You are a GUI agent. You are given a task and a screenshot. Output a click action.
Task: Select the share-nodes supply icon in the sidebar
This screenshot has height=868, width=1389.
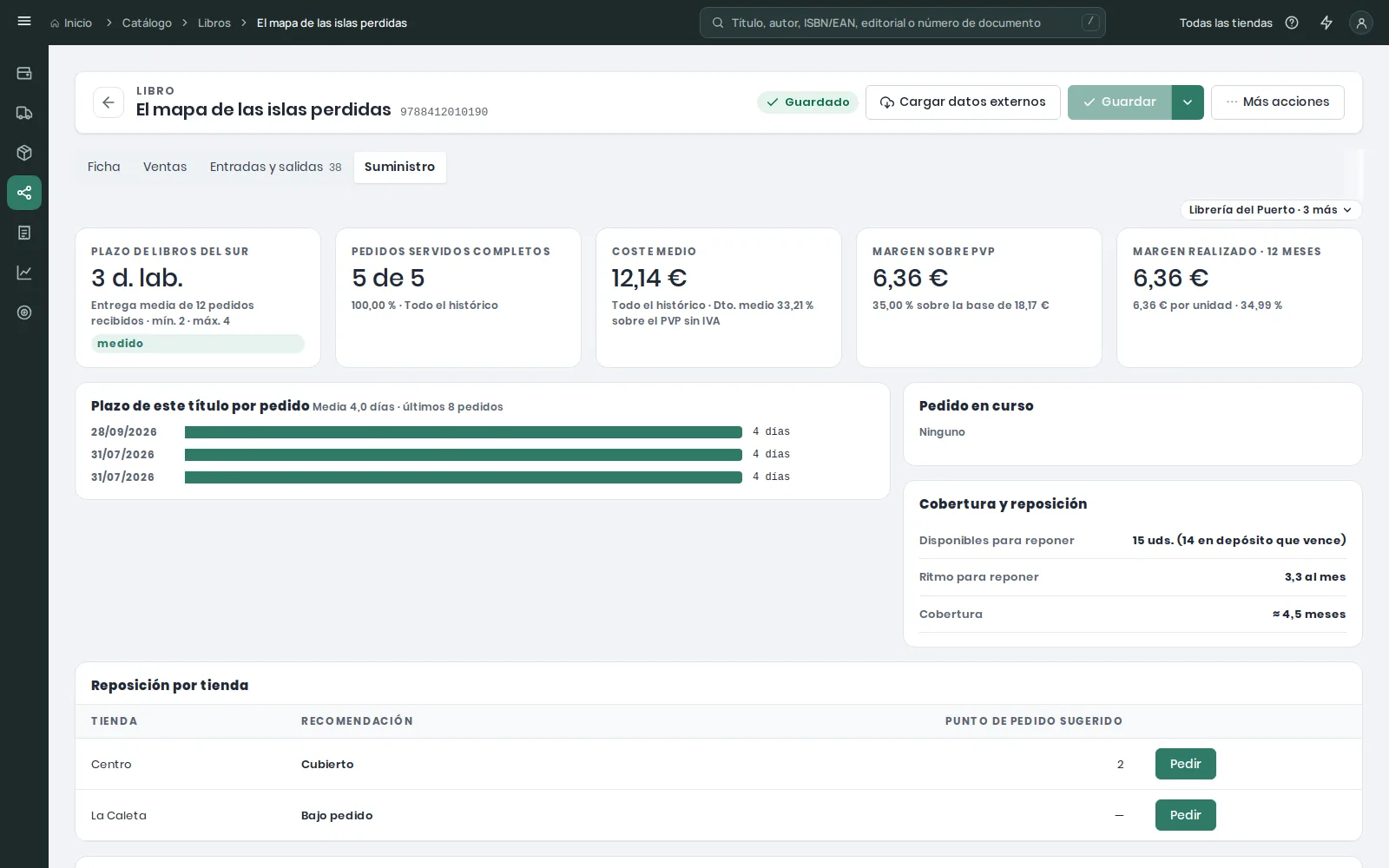click(x=24, y=193)
